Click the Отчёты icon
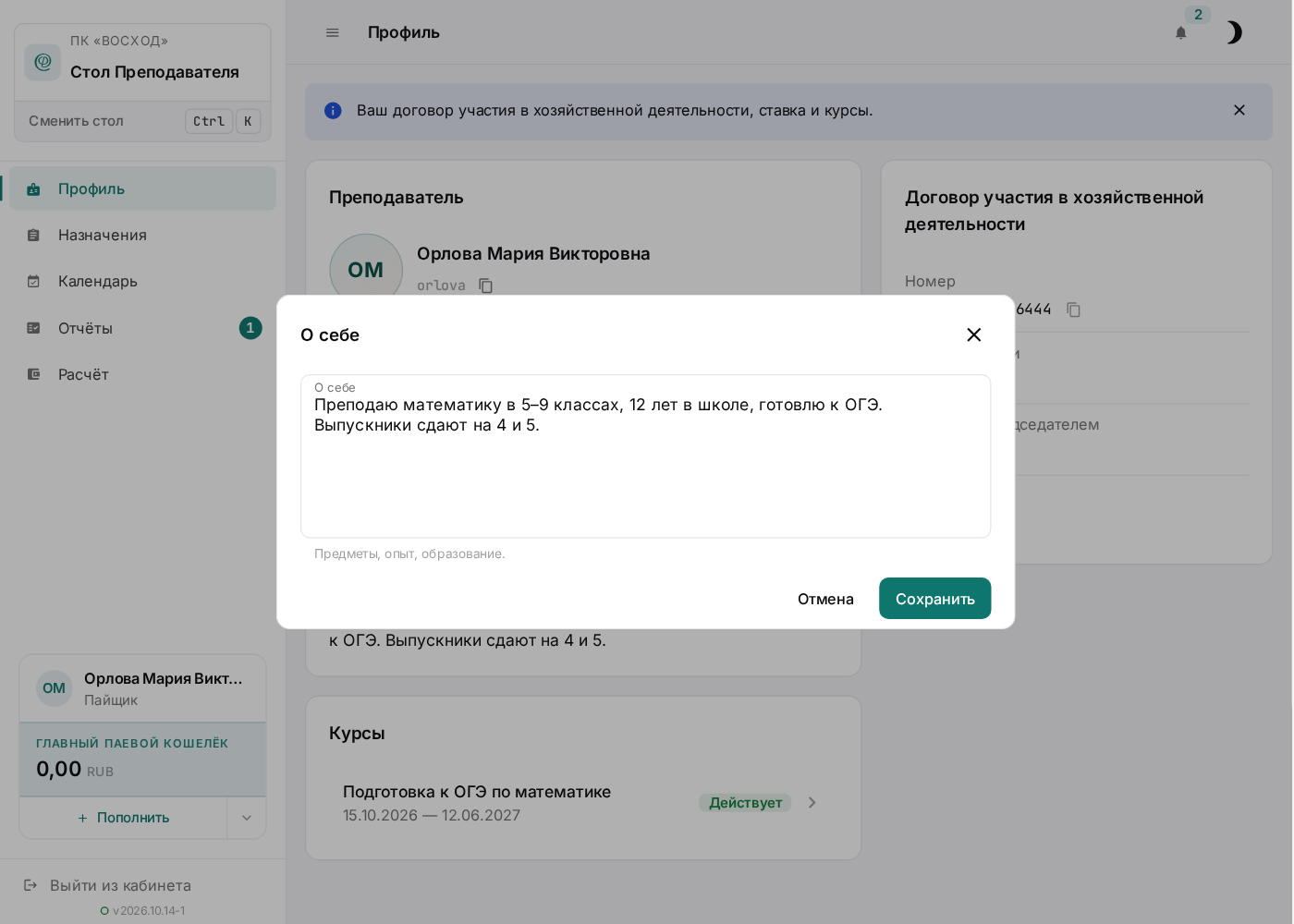This screenshot has width=1294, height=924. [x=33, y=328]
